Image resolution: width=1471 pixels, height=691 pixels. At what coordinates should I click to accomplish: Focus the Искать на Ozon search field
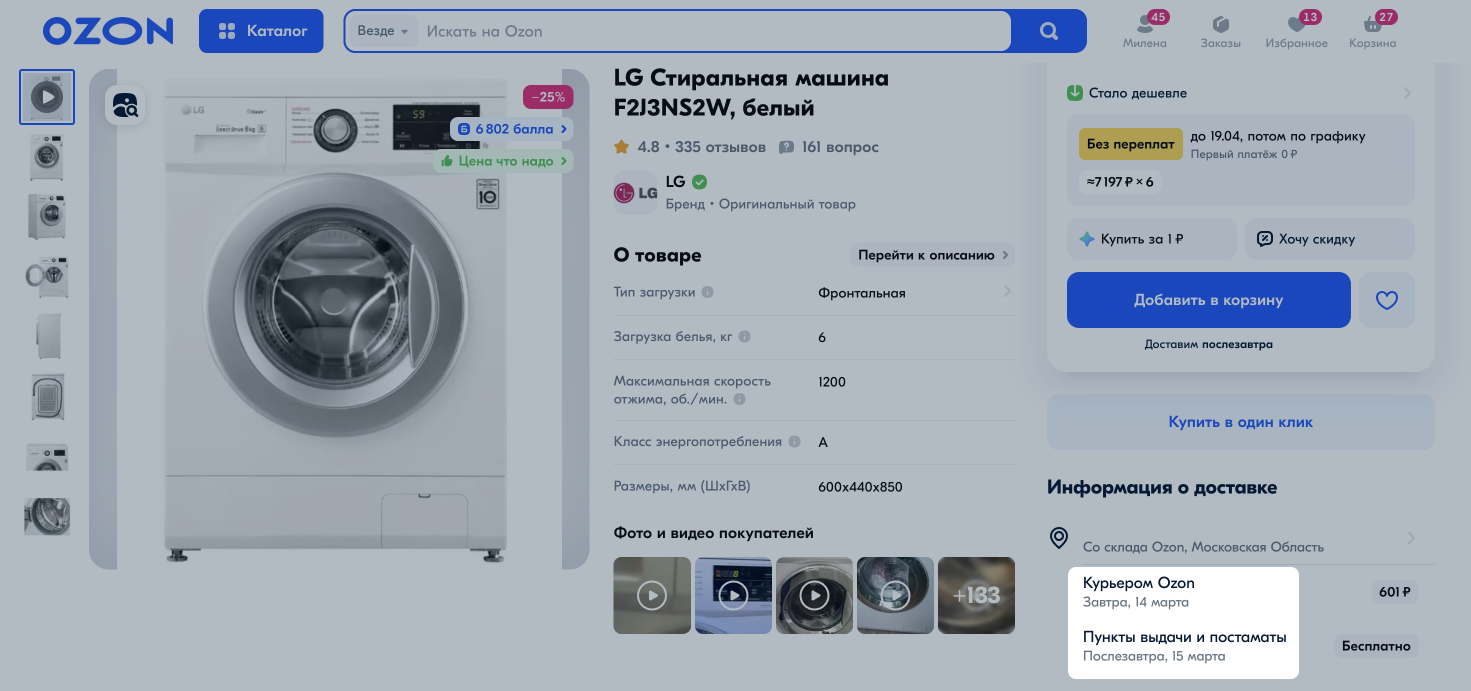tap(714, 31)
